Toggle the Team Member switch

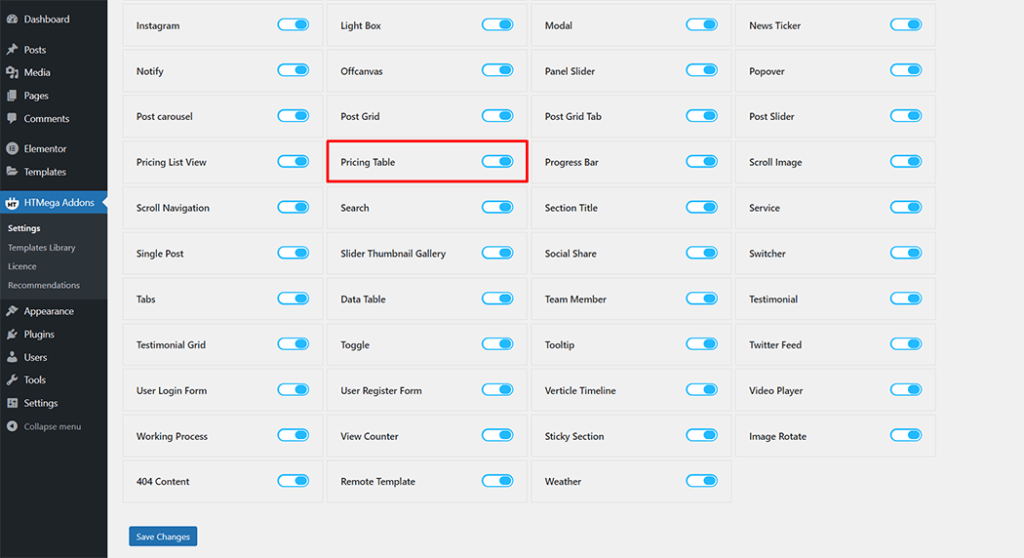point(702,299)
